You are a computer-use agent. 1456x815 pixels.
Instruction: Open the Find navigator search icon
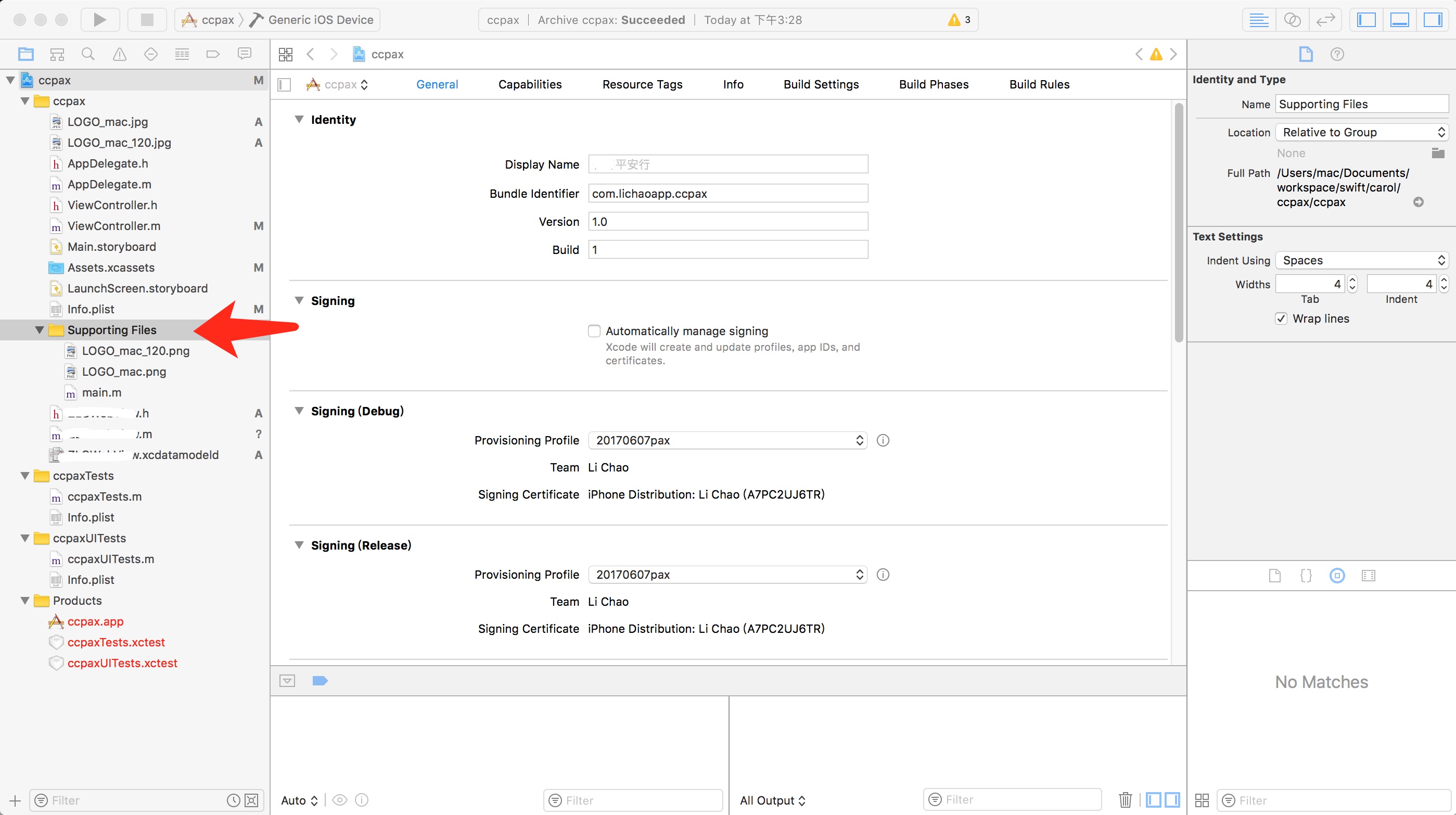click(88, 54)
